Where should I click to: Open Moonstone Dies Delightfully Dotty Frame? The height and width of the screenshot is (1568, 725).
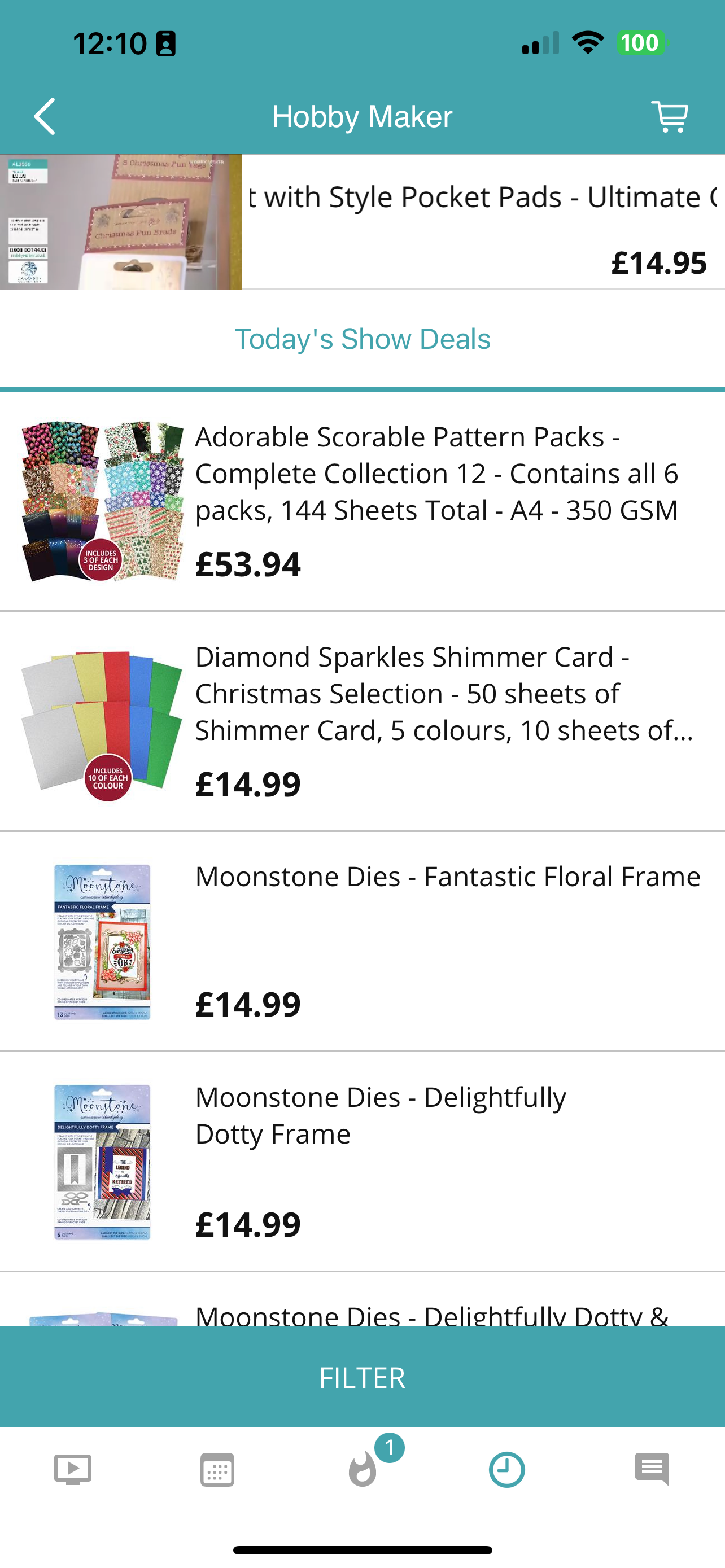[x=363, y=1162]
